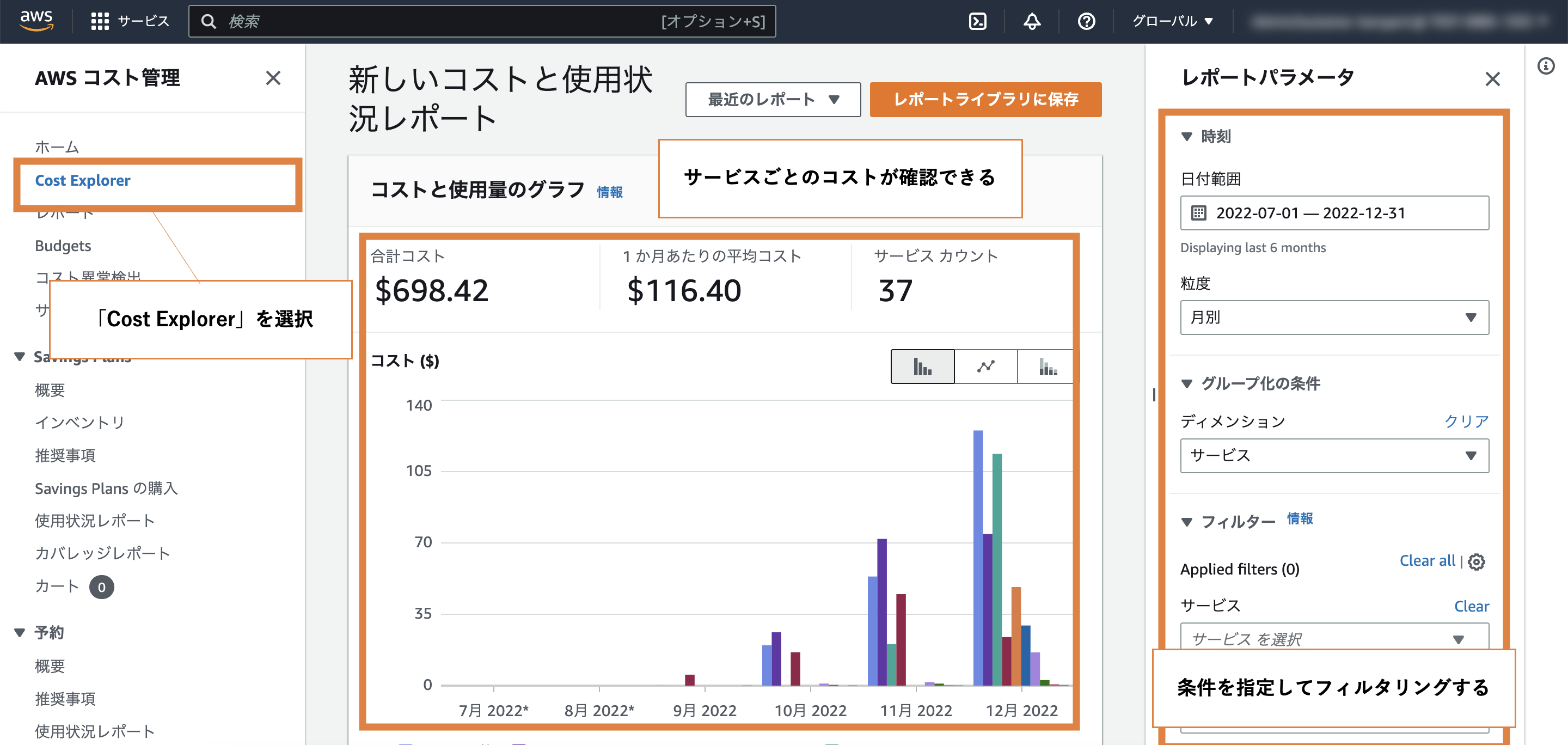
Task: Open Budgets in the sidebar
Action: (63, 245)
